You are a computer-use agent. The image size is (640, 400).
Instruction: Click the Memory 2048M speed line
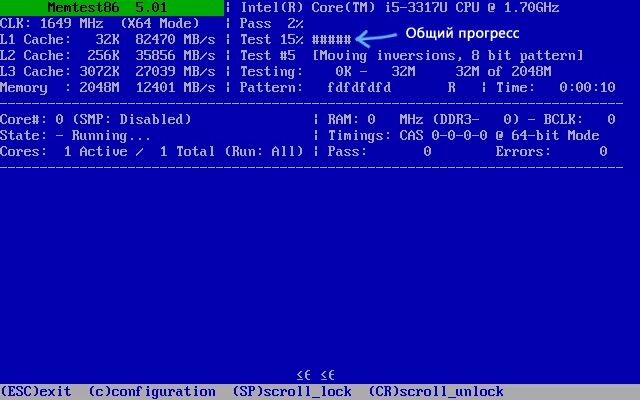coord(107,87)
